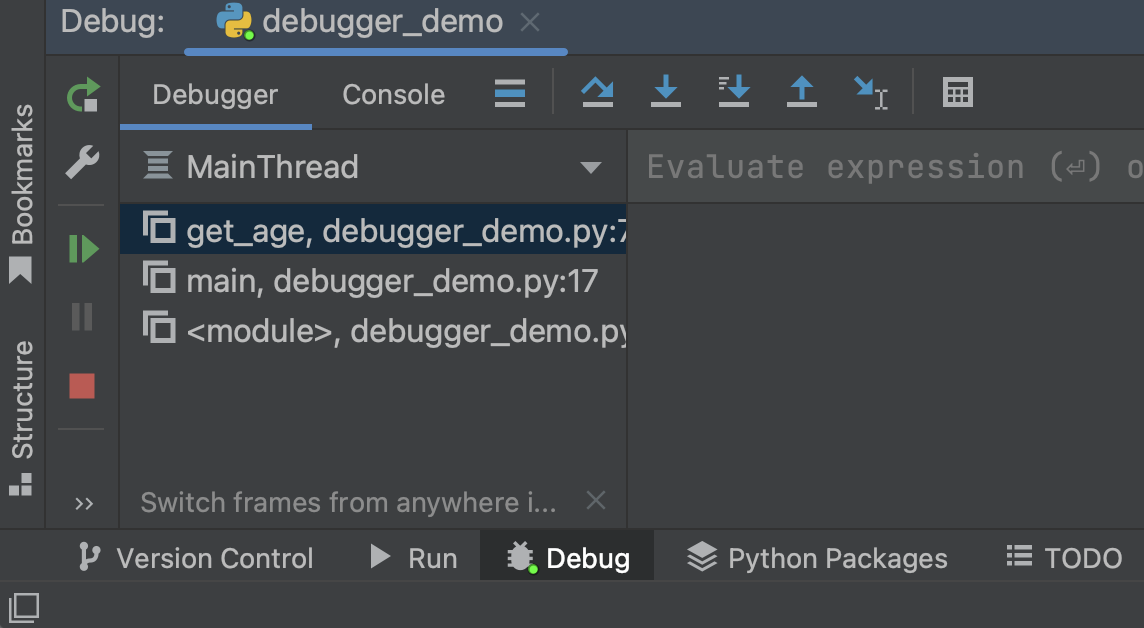Click Step Into My Code icon
This screenshot has width=1144, height=628.
pyautogui.click(x=734, y=93)
